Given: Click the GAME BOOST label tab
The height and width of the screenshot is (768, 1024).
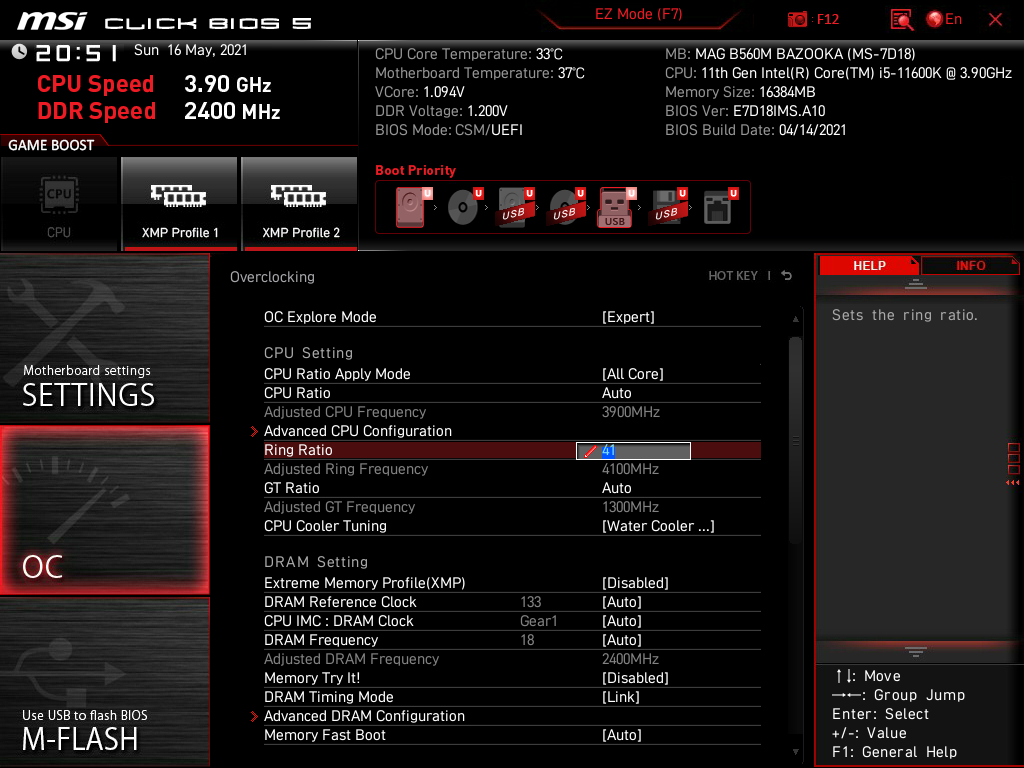Looking at the screenshot, I should [x=51, y=145].
